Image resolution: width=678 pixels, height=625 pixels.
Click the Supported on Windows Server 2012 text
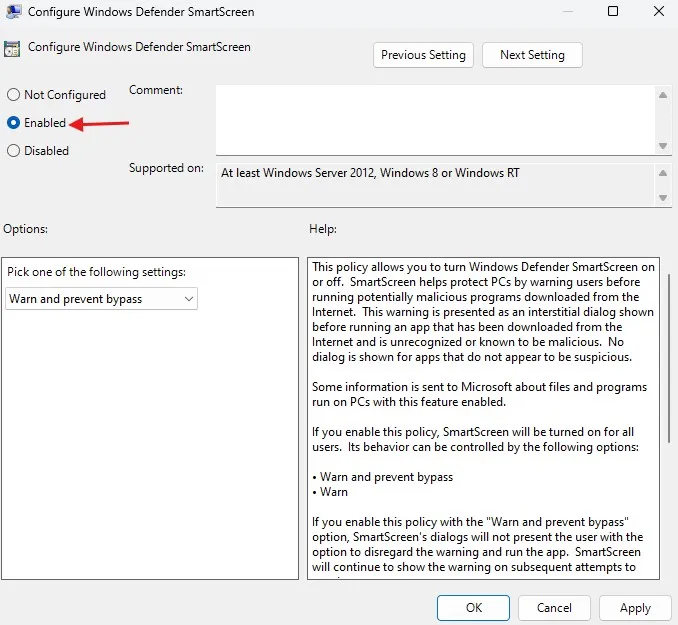pyautogui.click(x=370, y=173)
